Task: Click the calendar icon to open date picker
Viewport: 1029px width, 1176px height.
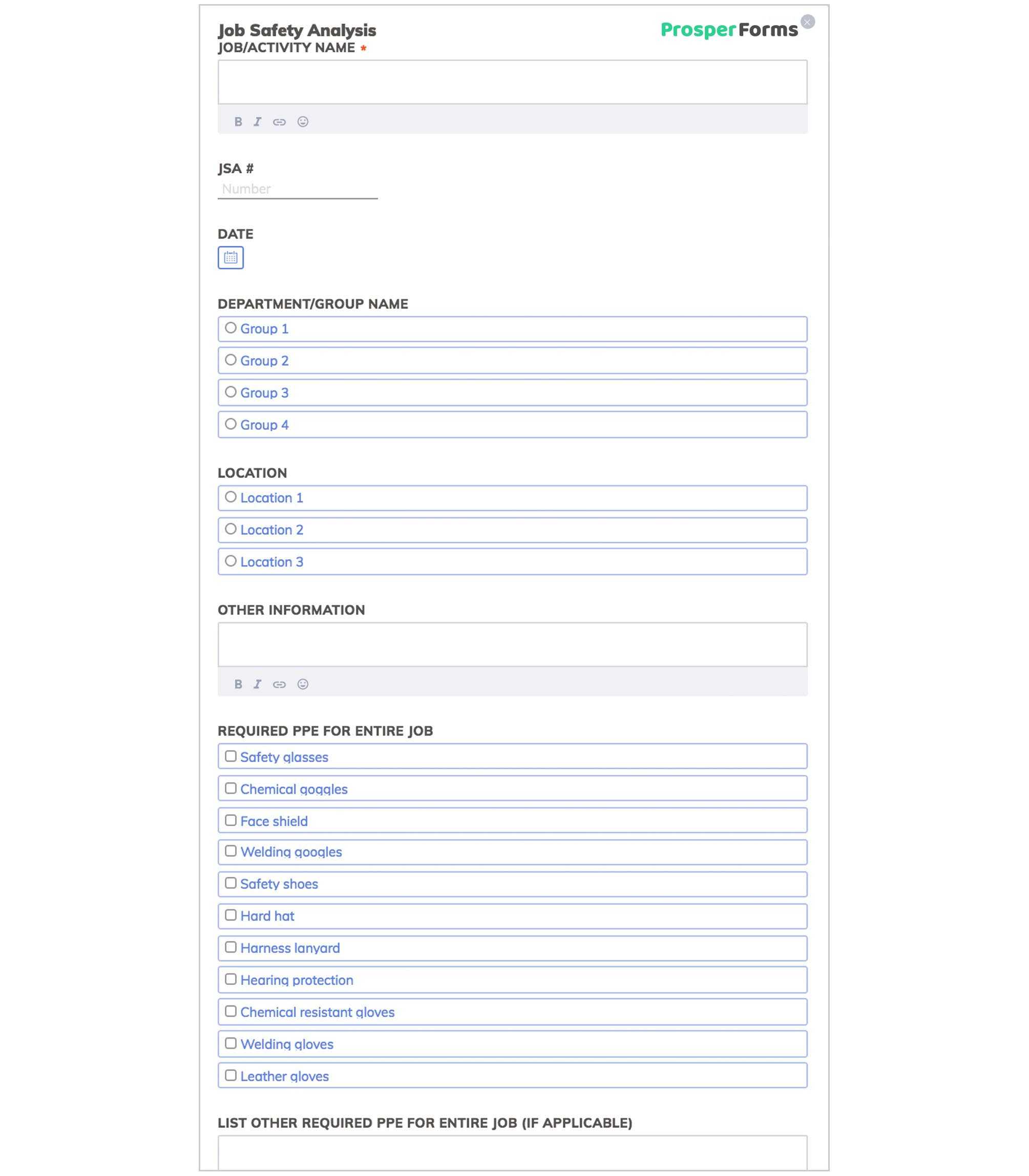Action: pos(231,258)
